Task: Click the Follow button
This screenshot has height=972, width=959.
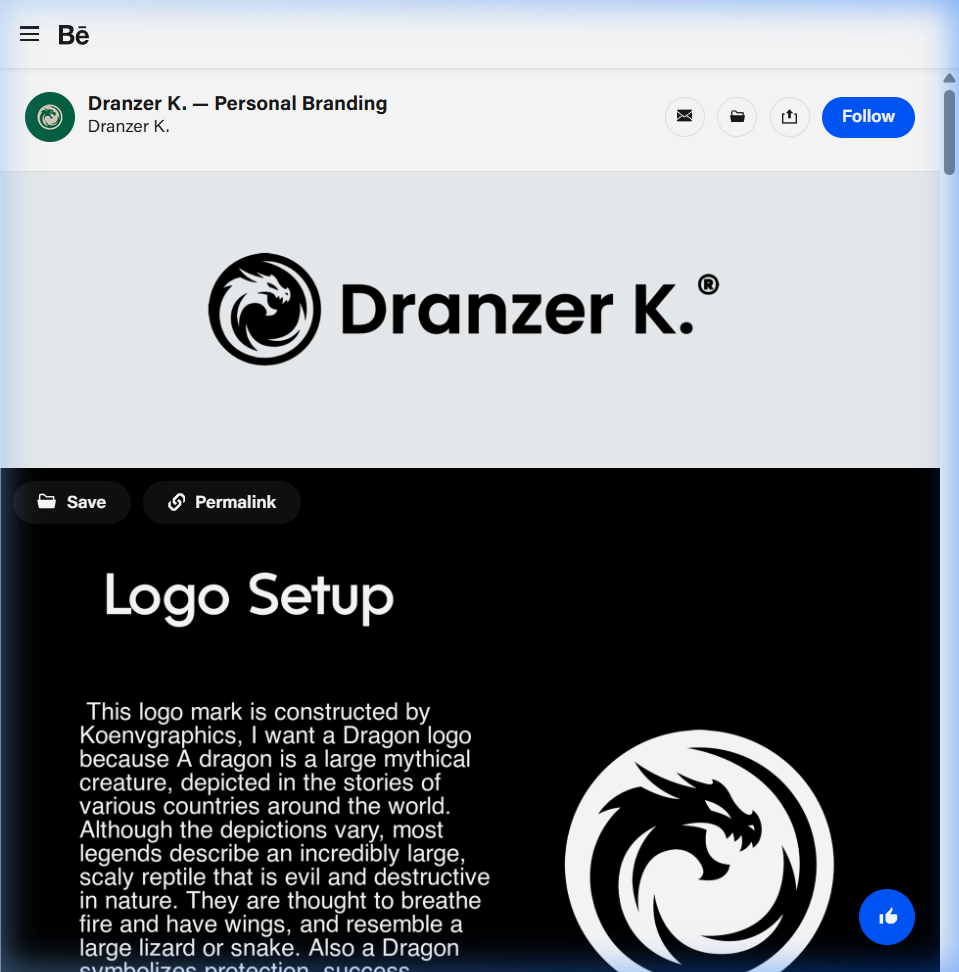Action: click(868, 117)
